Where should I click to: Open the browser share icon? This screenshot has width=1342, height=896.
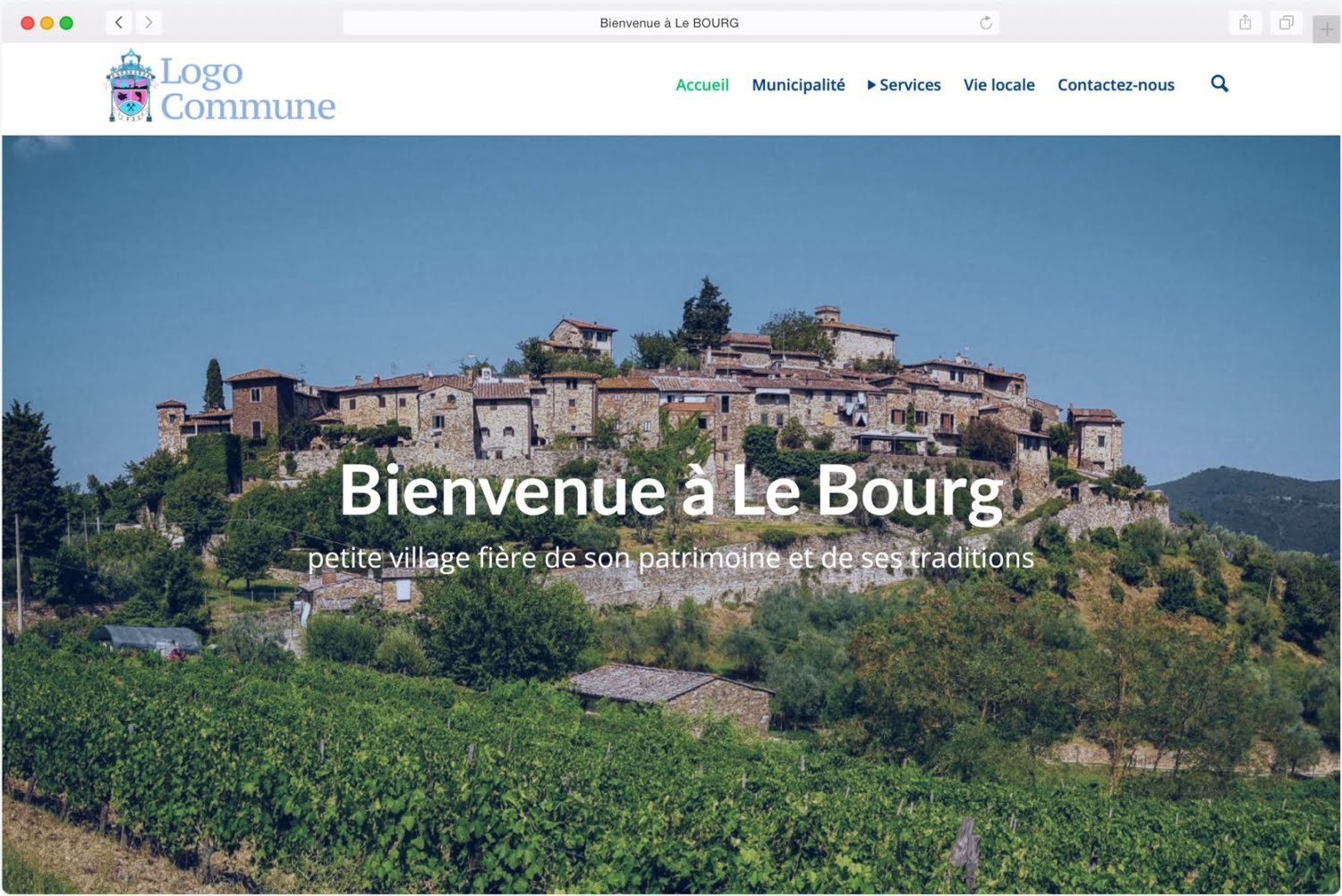click(1245, 22)
